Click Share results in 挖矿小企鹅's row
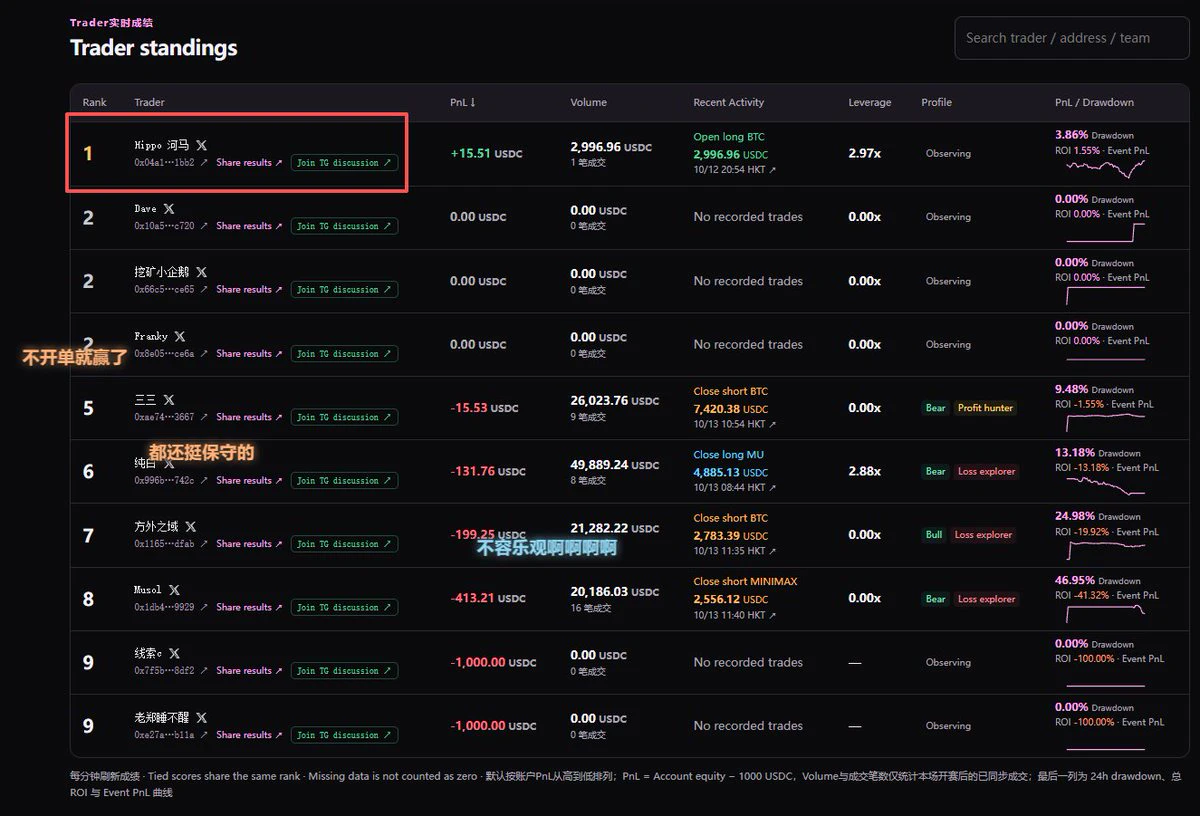This screenshot has height=816, width=1200. tap(249, 290)
